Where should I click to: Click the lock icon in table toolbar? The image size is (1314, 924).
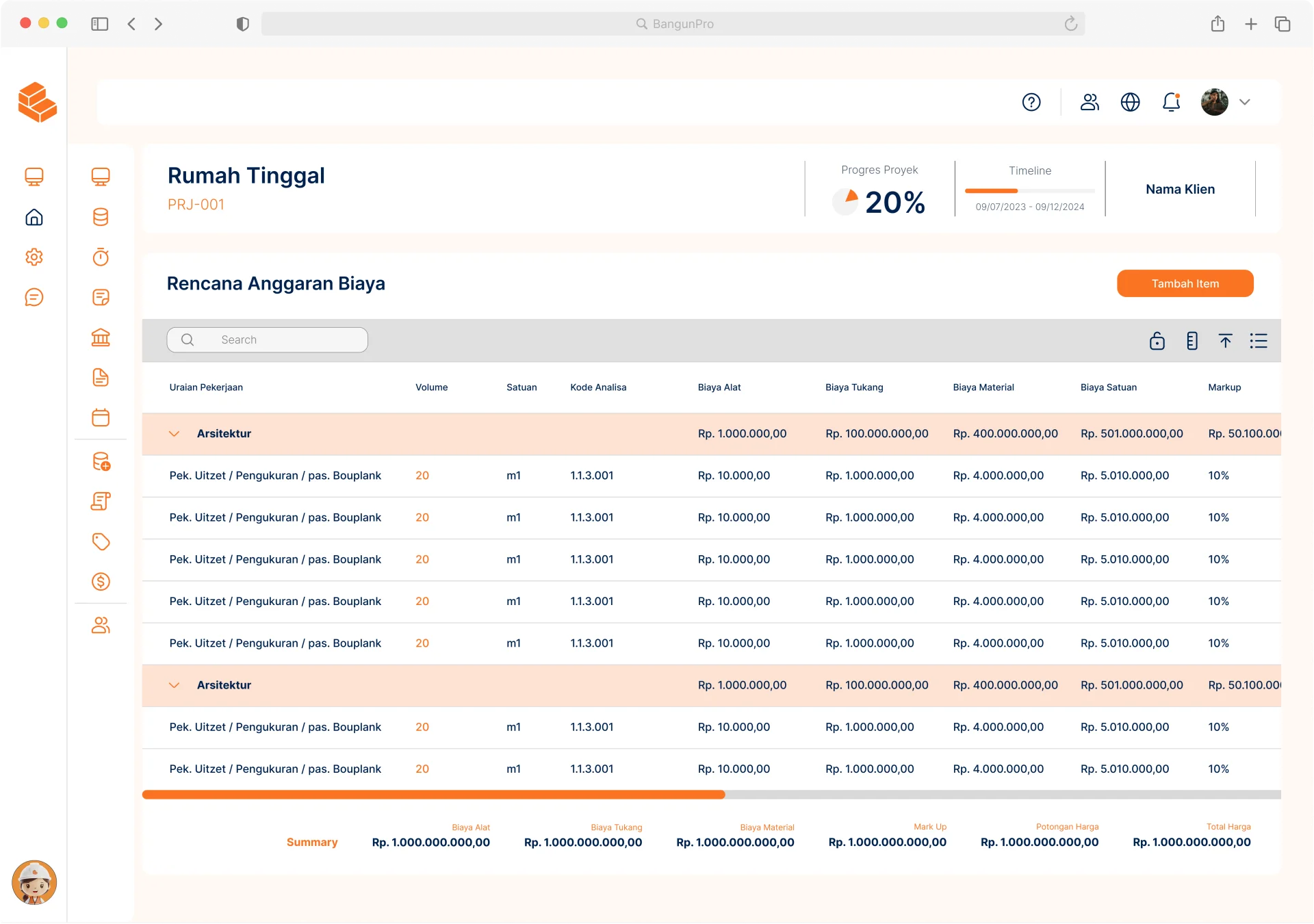pyautogui.click(x=1157, y=341)
